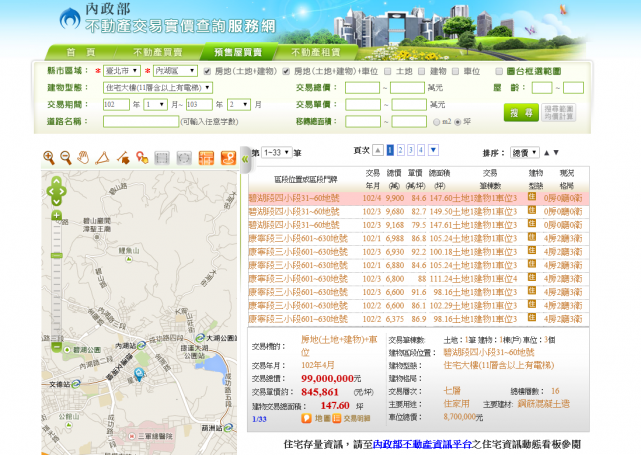Viewport: 641px width, 455px height.
Task: Click the 道路名稱 road name input field
Action: click(140, 121)
